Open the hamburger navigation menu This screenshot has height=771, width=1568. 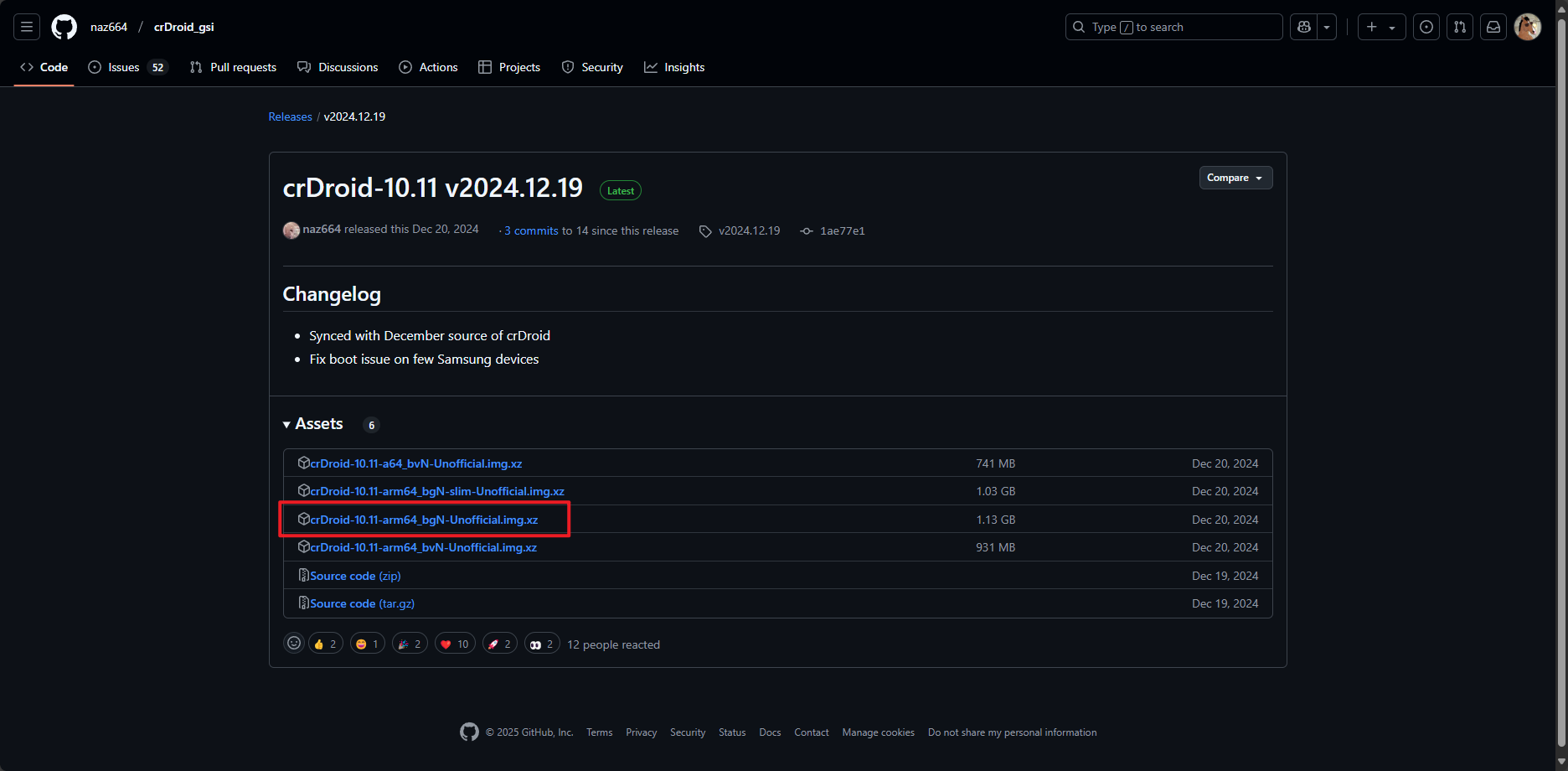pyautogui.click(x=27, y=27)
